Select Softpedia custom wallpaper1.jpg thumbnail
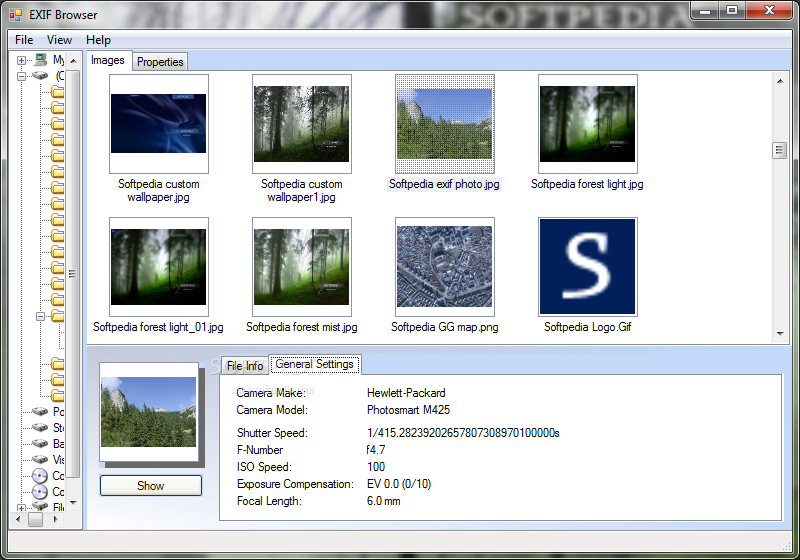This screenshot has width=800, height=560. (x=302, y=124)
